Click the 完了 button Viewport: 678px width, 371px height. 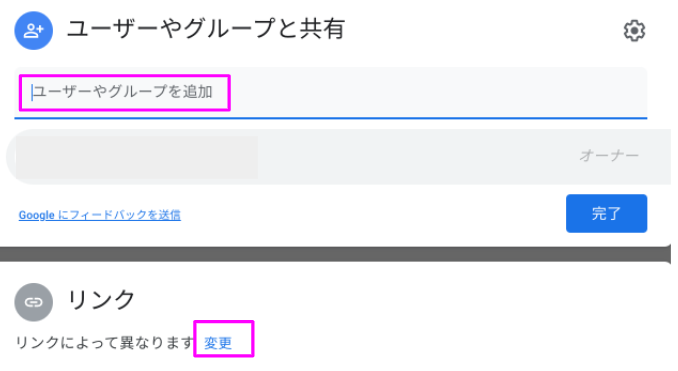606,214
